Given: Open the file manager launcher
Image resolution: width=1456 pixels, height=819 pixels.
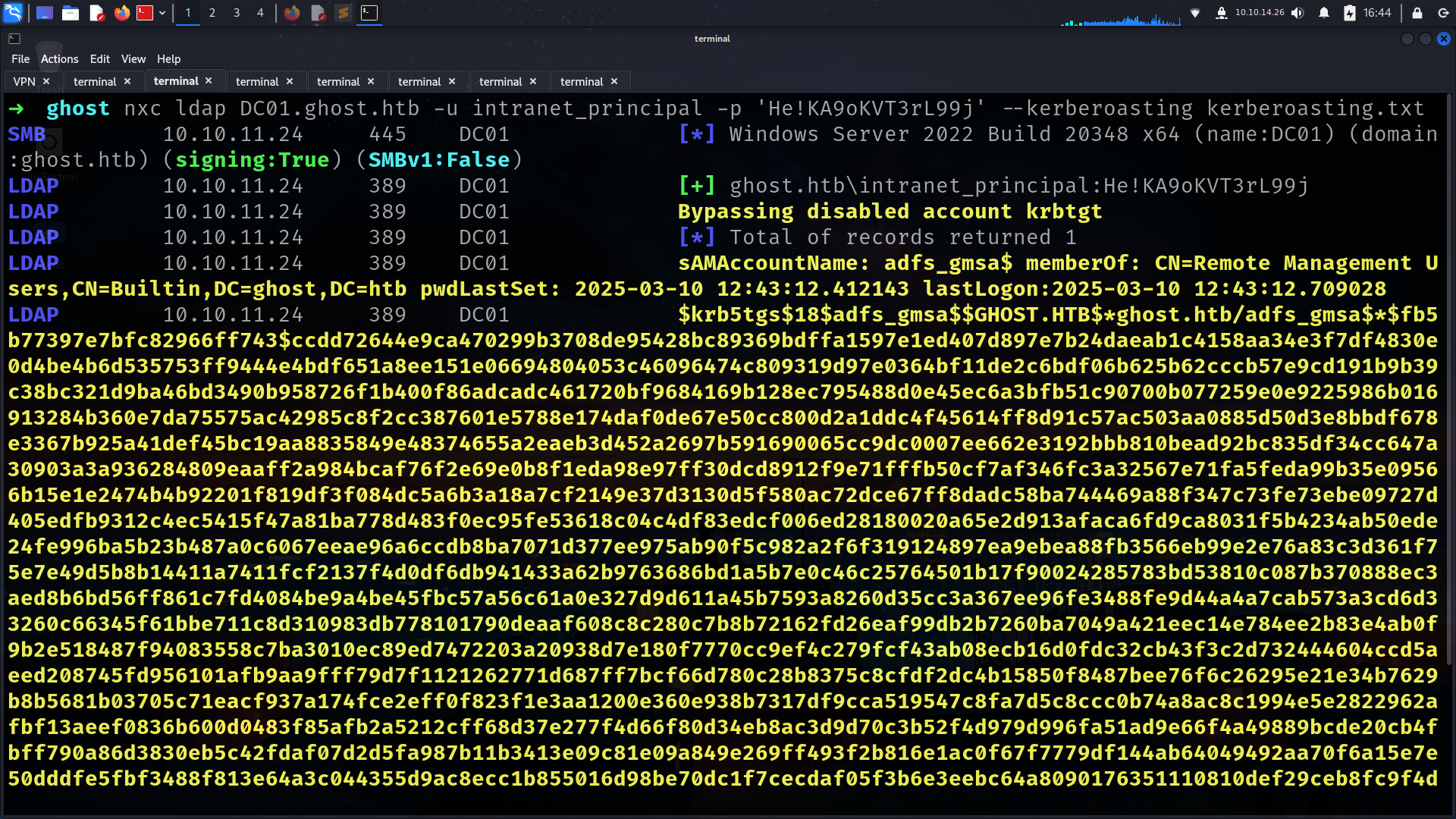Looking at the screenshot, I should pos(71,13).
